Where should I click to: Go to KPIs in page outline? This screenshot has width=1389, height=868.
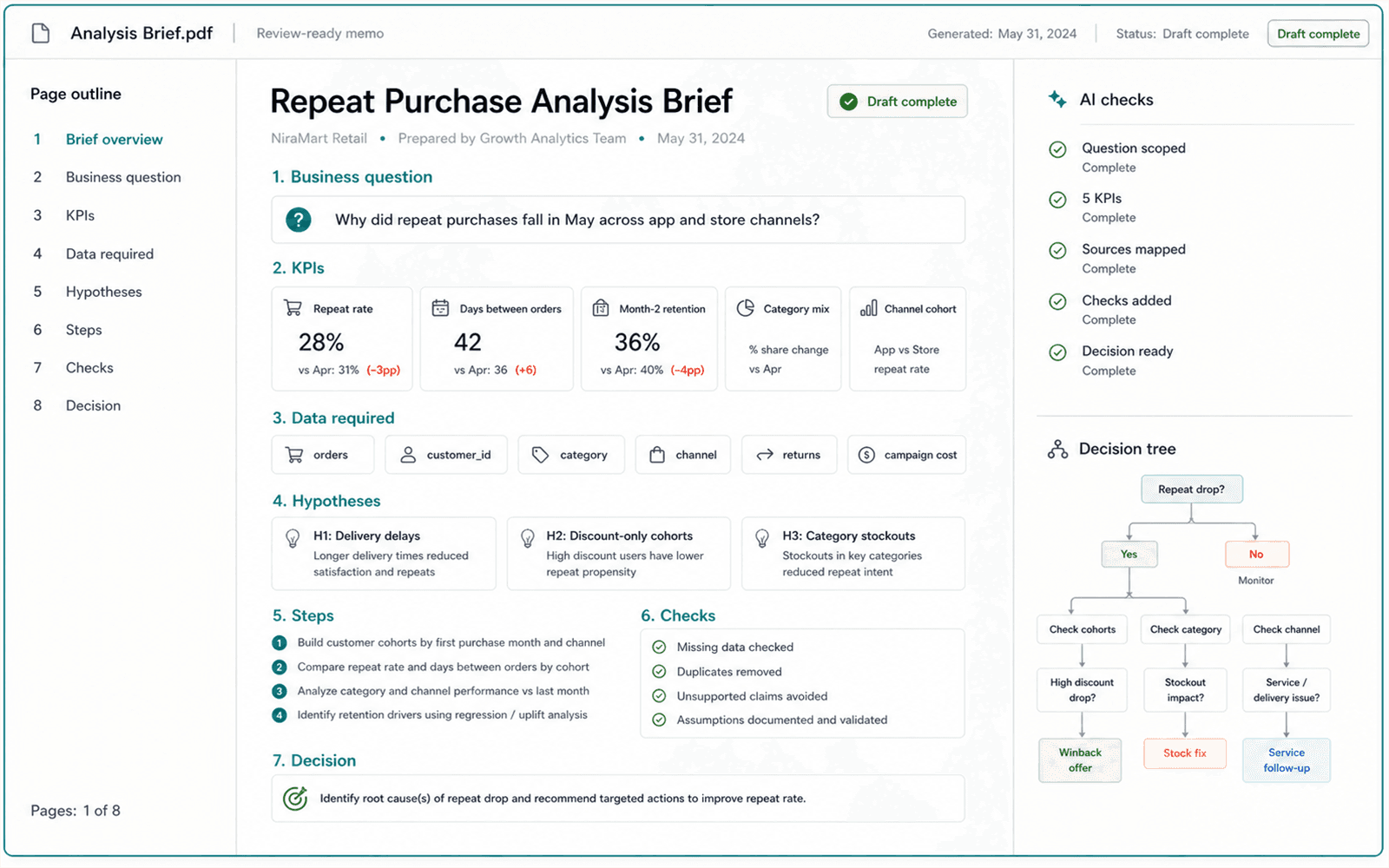80,215
